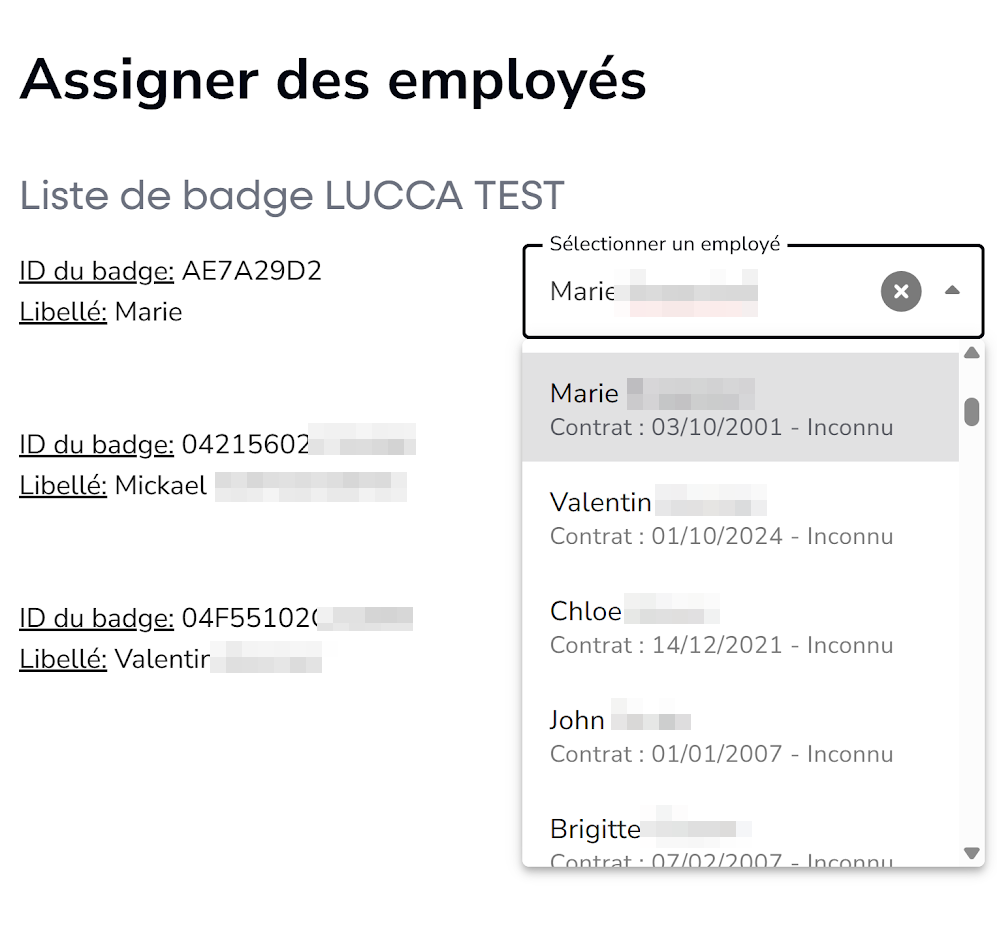Collapse the employee dropdown arrow
Image resolution: width=997 pixels, height=945 pixels.
(x=952, y=291)
